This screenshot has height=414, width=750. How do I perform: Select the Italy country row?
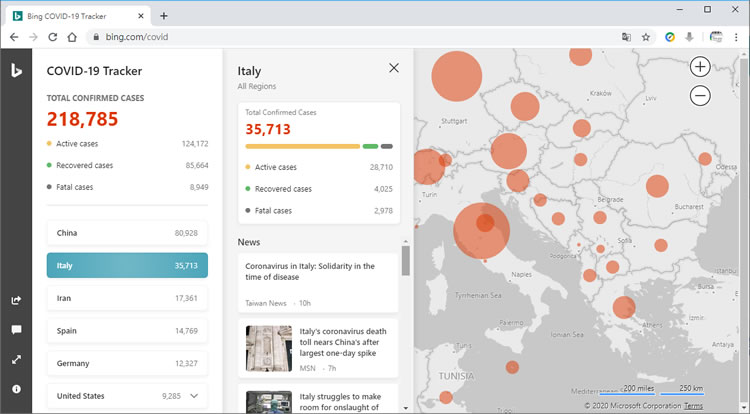click(x=127, y=265)
